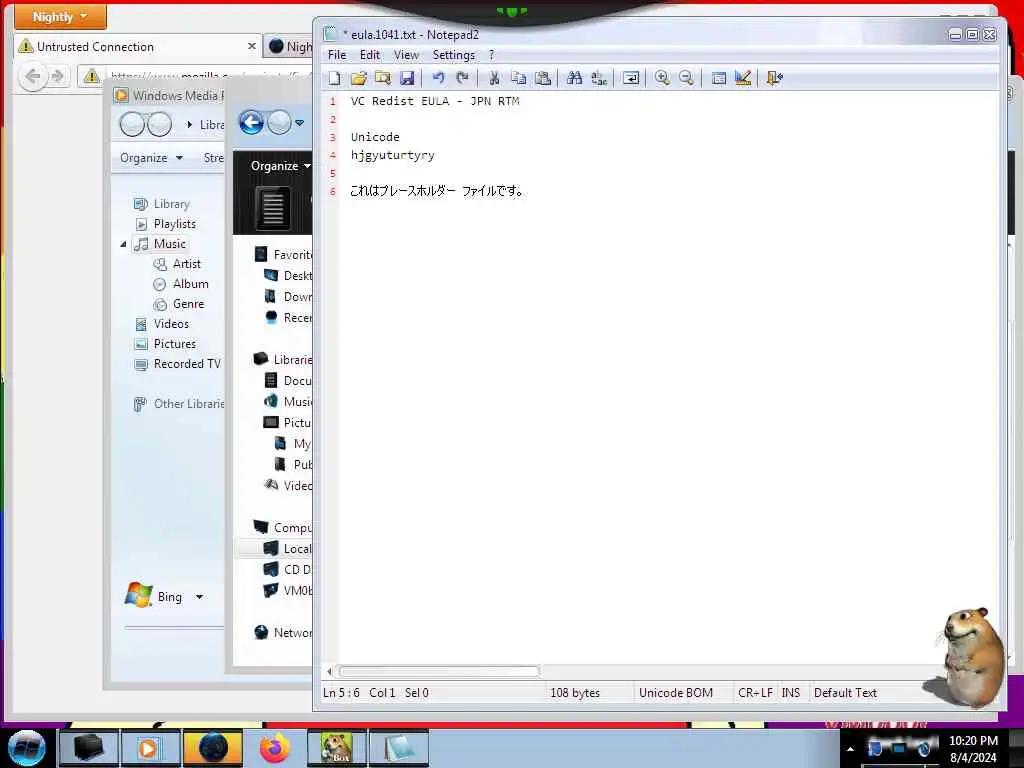
Task: Open the Notepad2 taskbar icon
Action: coord(399,748)
